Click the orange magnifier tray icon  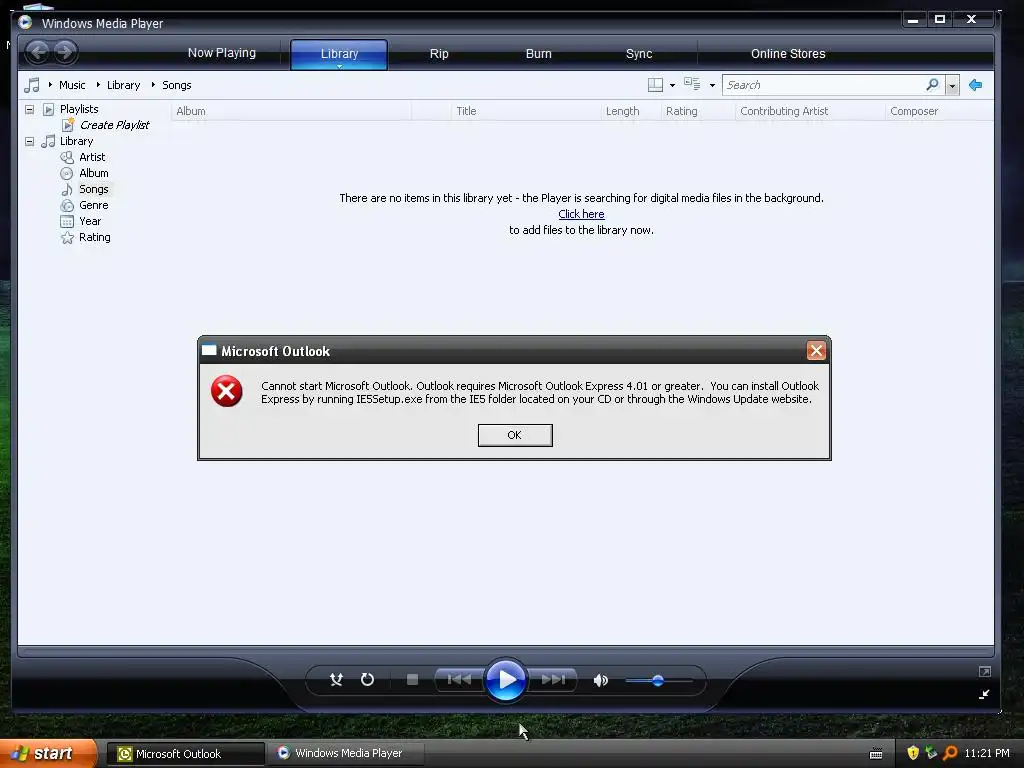pyautogui.click(x=950, y=753)
